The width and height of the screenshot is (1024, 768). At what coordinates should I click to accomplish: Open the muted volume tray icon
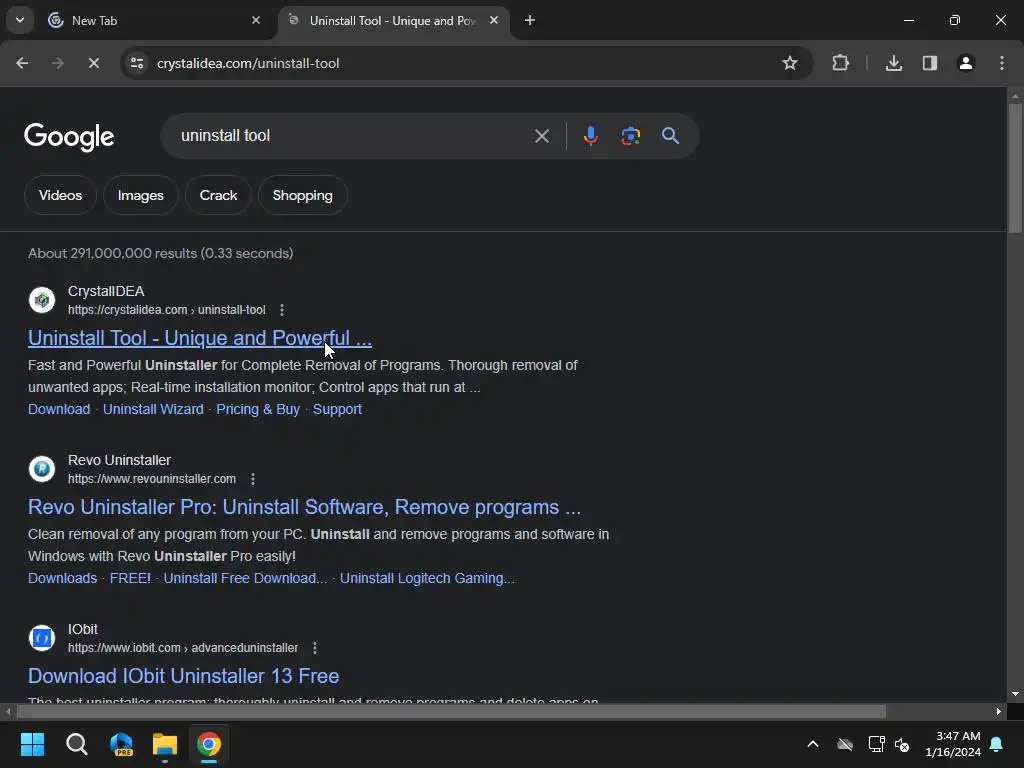coord(903,744)
